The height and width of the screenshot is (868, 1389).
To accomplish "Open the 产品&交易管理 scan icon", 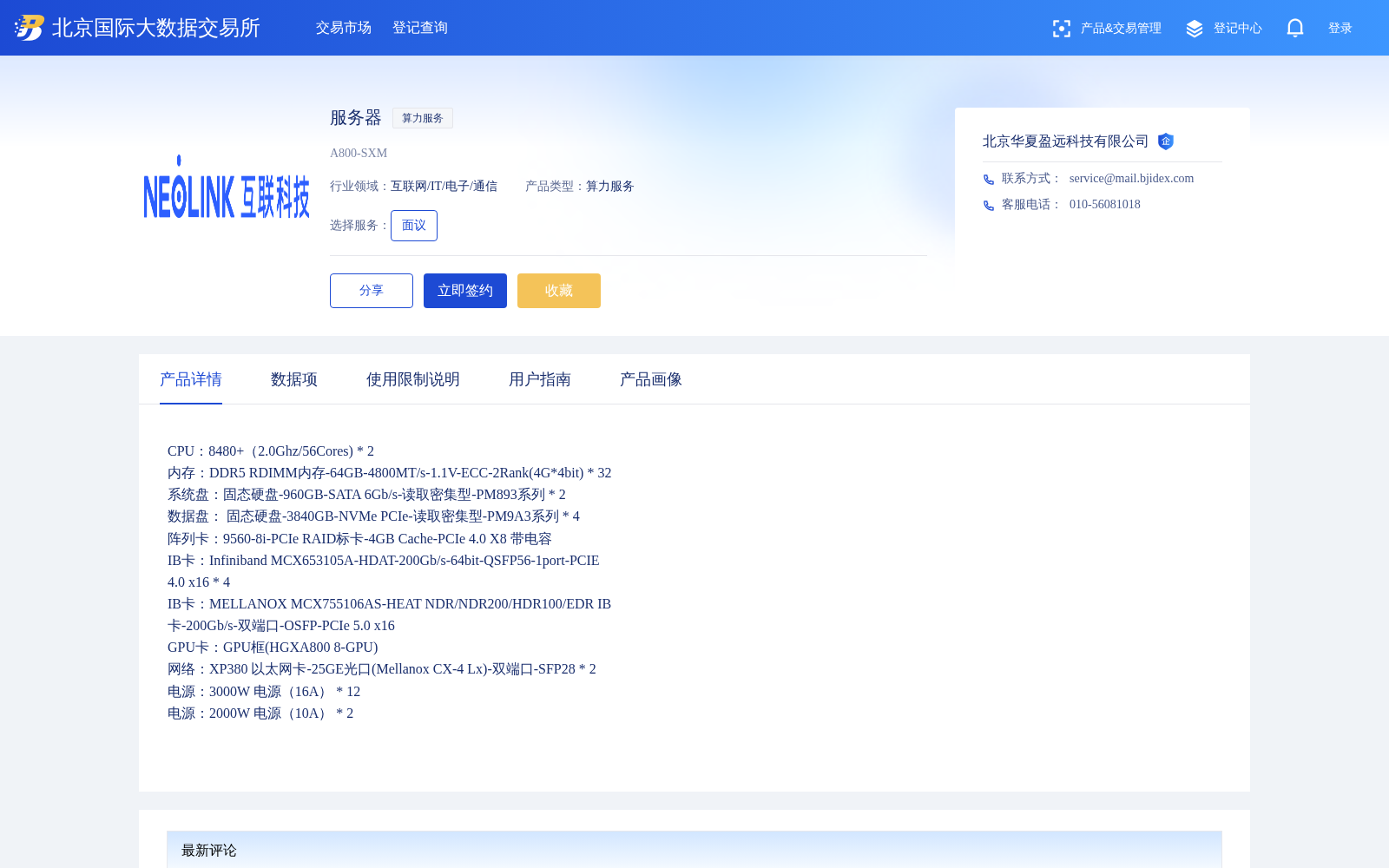I will click(x=1061, y=29).
